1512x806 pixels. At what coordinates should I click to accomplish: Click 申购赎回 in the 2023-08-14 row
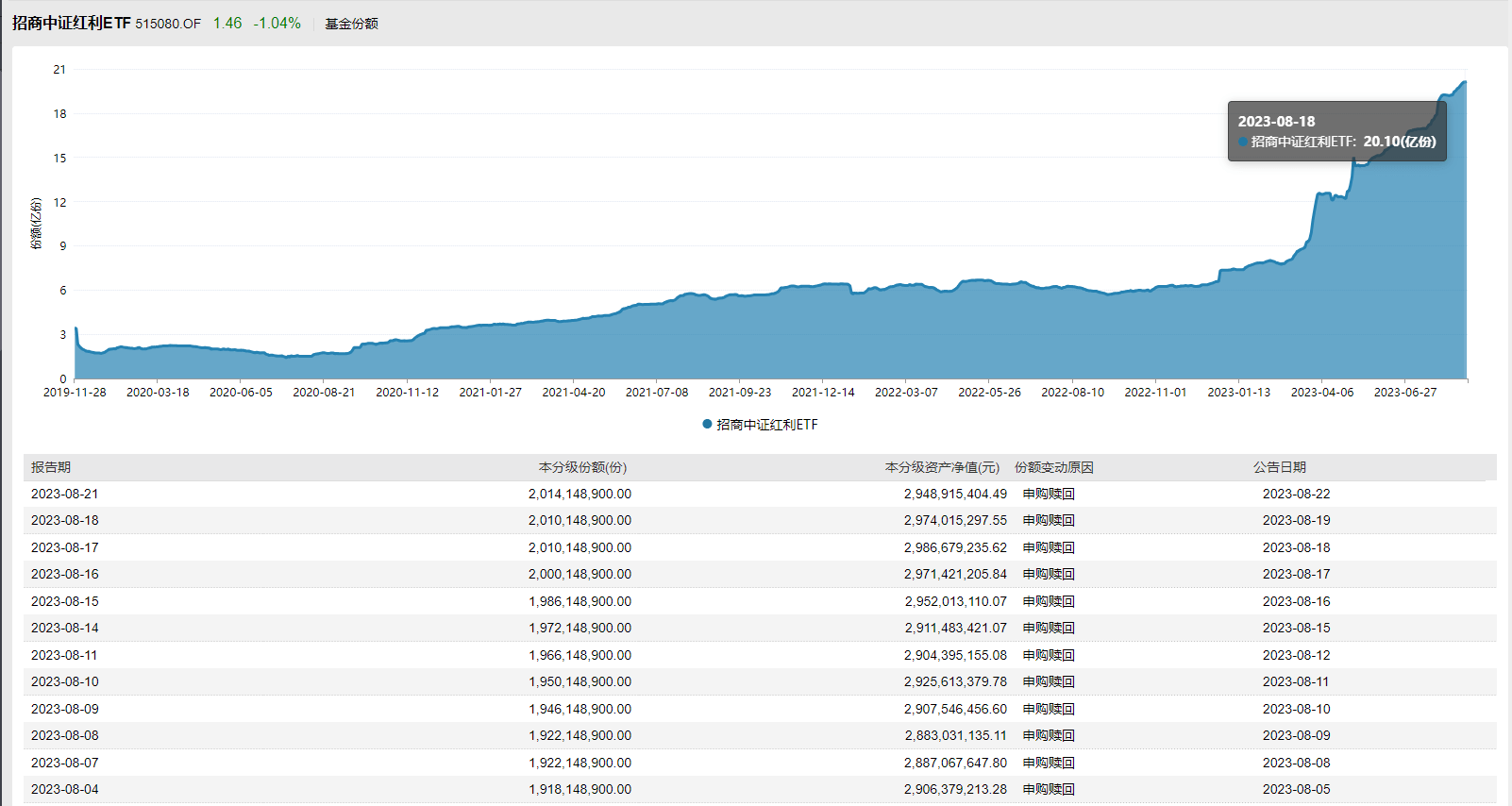pyautogui.click(x=1049, y=628)
